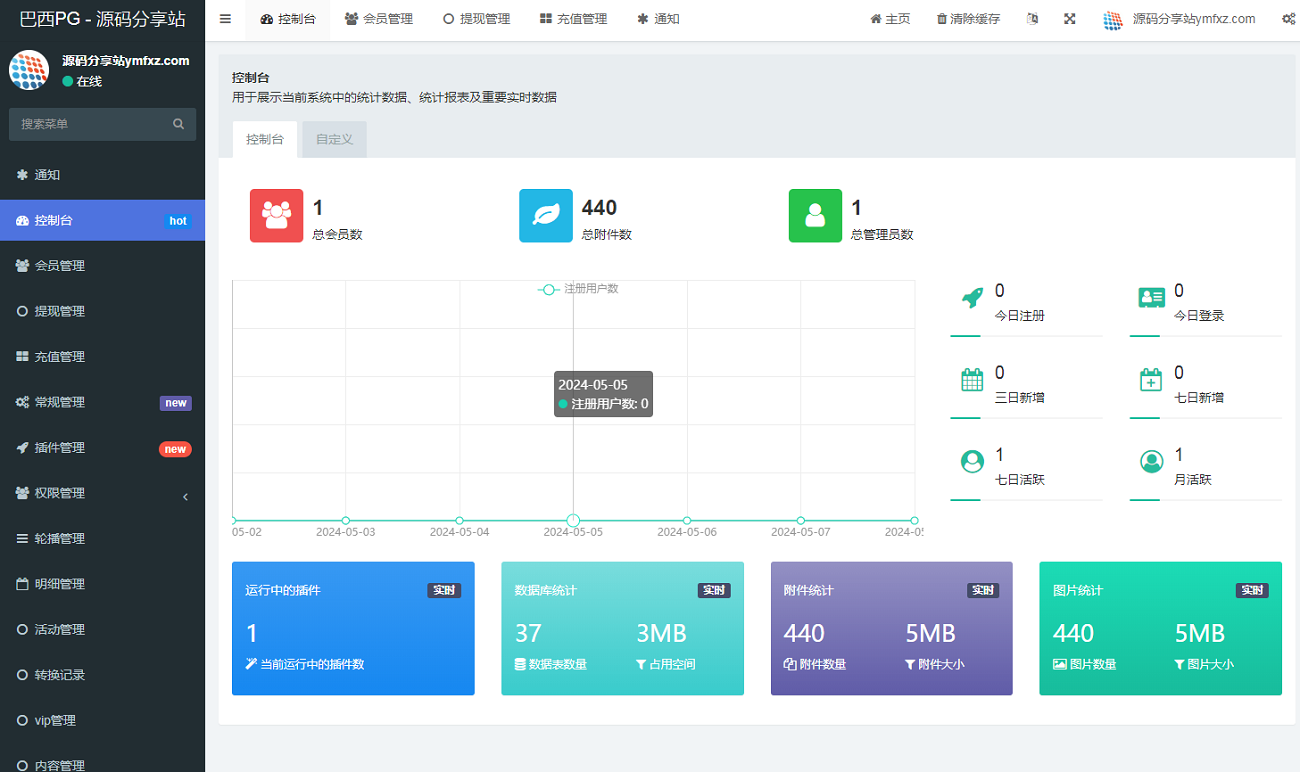Viewport: 1300px width, 772px height.
Task: Open 常规管理 in the sidebar
Action: click(x=102, y=402)
